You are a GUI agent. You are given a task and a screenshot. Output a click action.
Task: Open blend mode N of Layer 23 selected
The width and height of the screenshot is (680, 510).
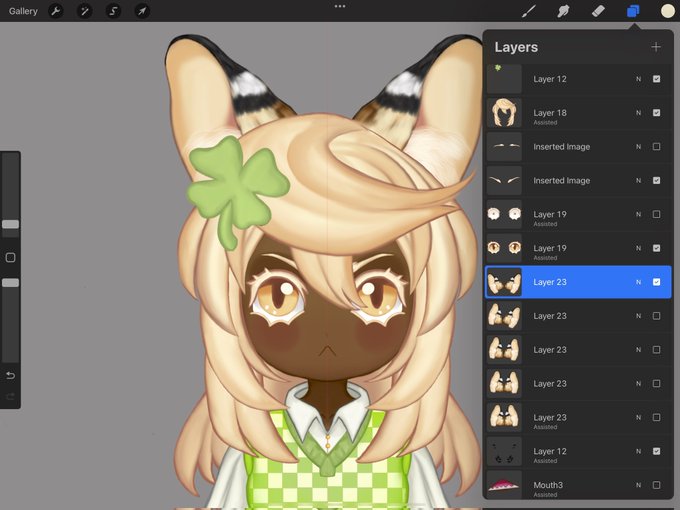(638, 282)
